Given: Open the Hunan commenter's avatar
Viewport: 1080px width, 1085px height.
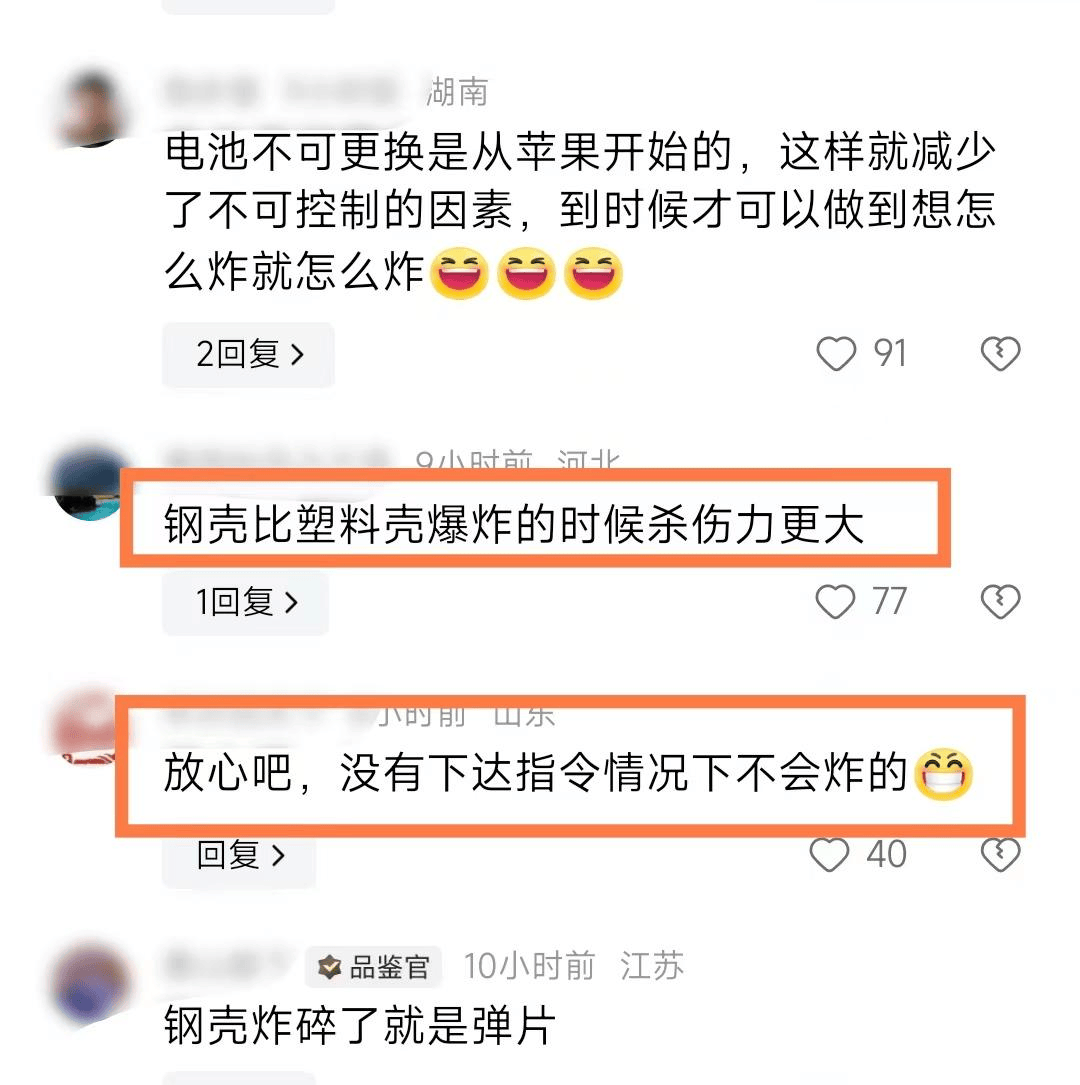Looking at the screenshot, I should point(91,108).
